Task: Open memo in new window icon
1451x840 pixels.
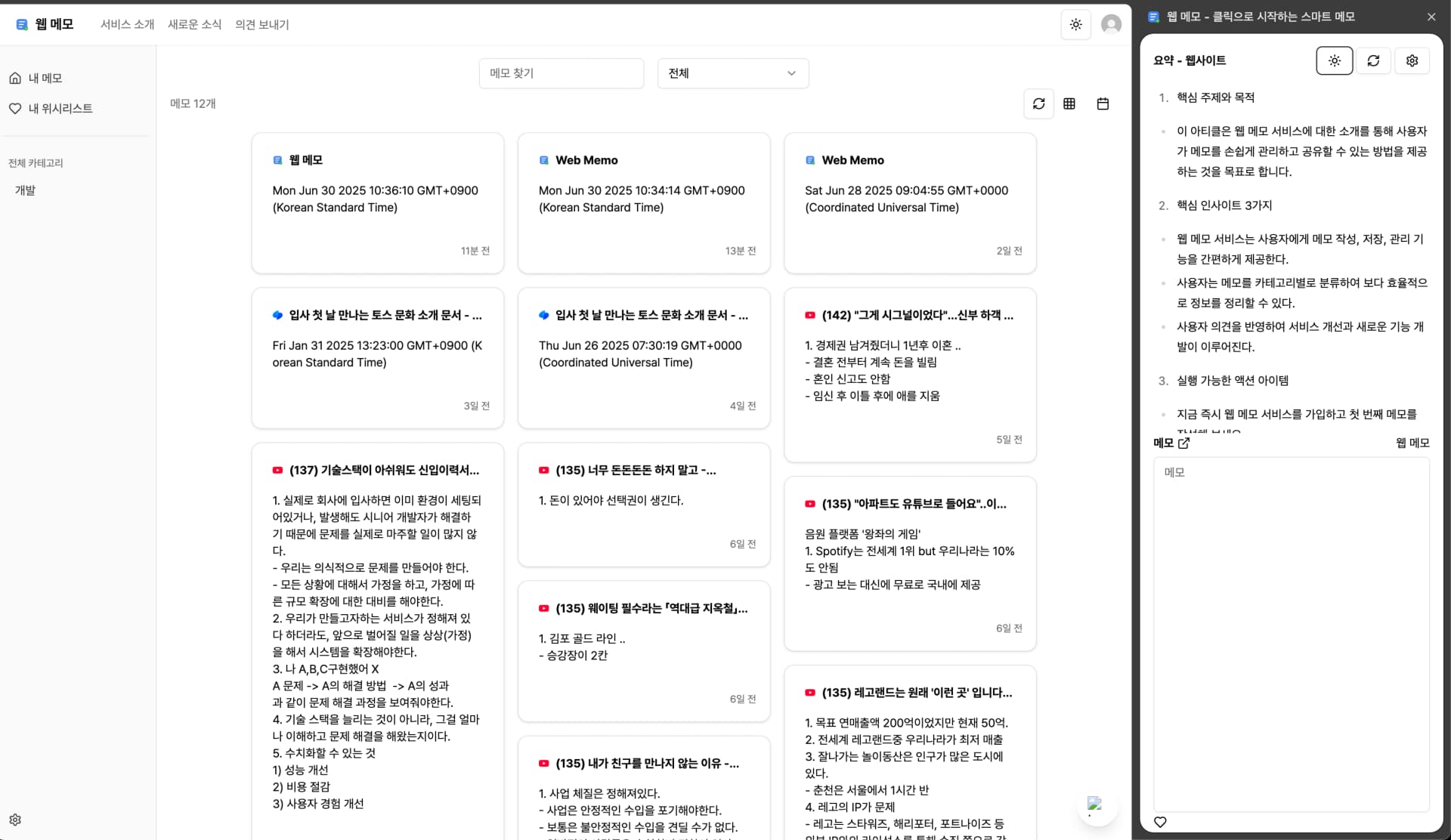Action: [1183, 443]
